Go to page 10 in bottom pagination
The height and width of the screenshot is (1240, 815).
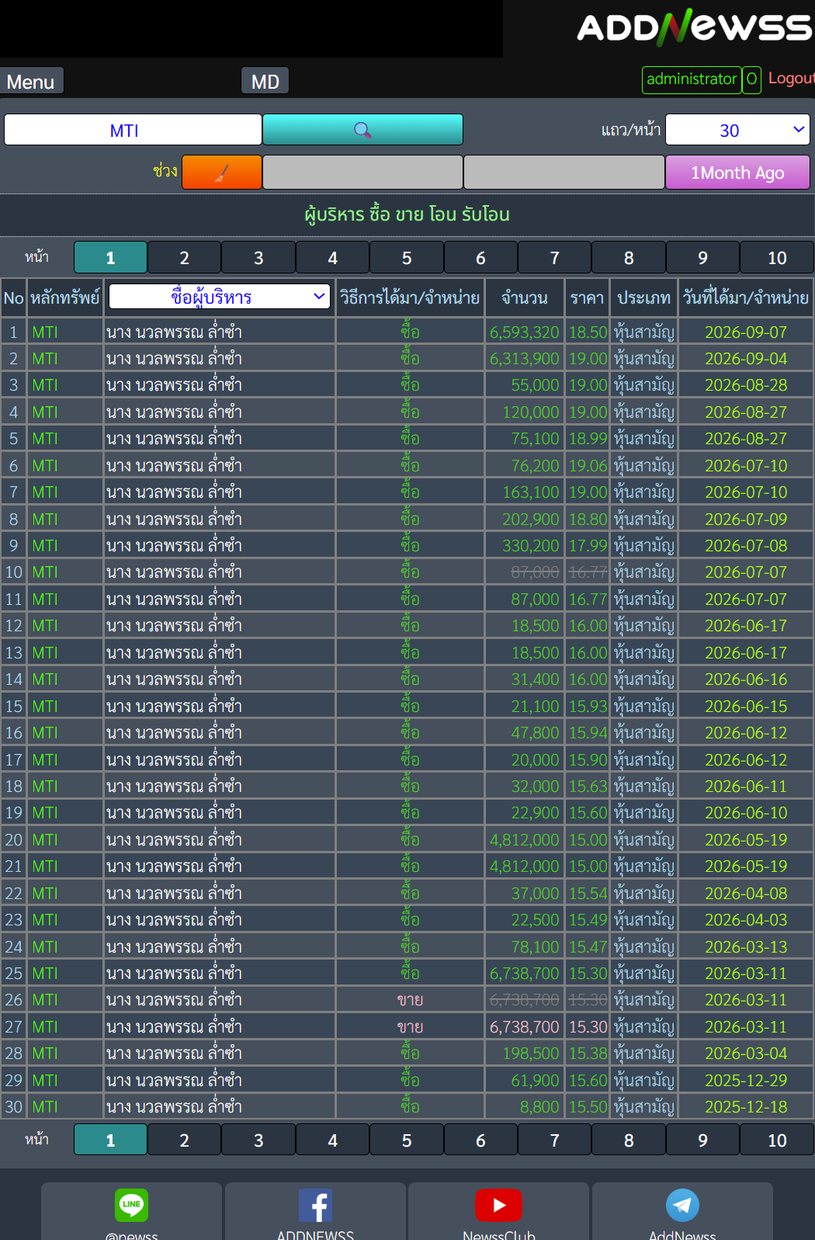777,1140
